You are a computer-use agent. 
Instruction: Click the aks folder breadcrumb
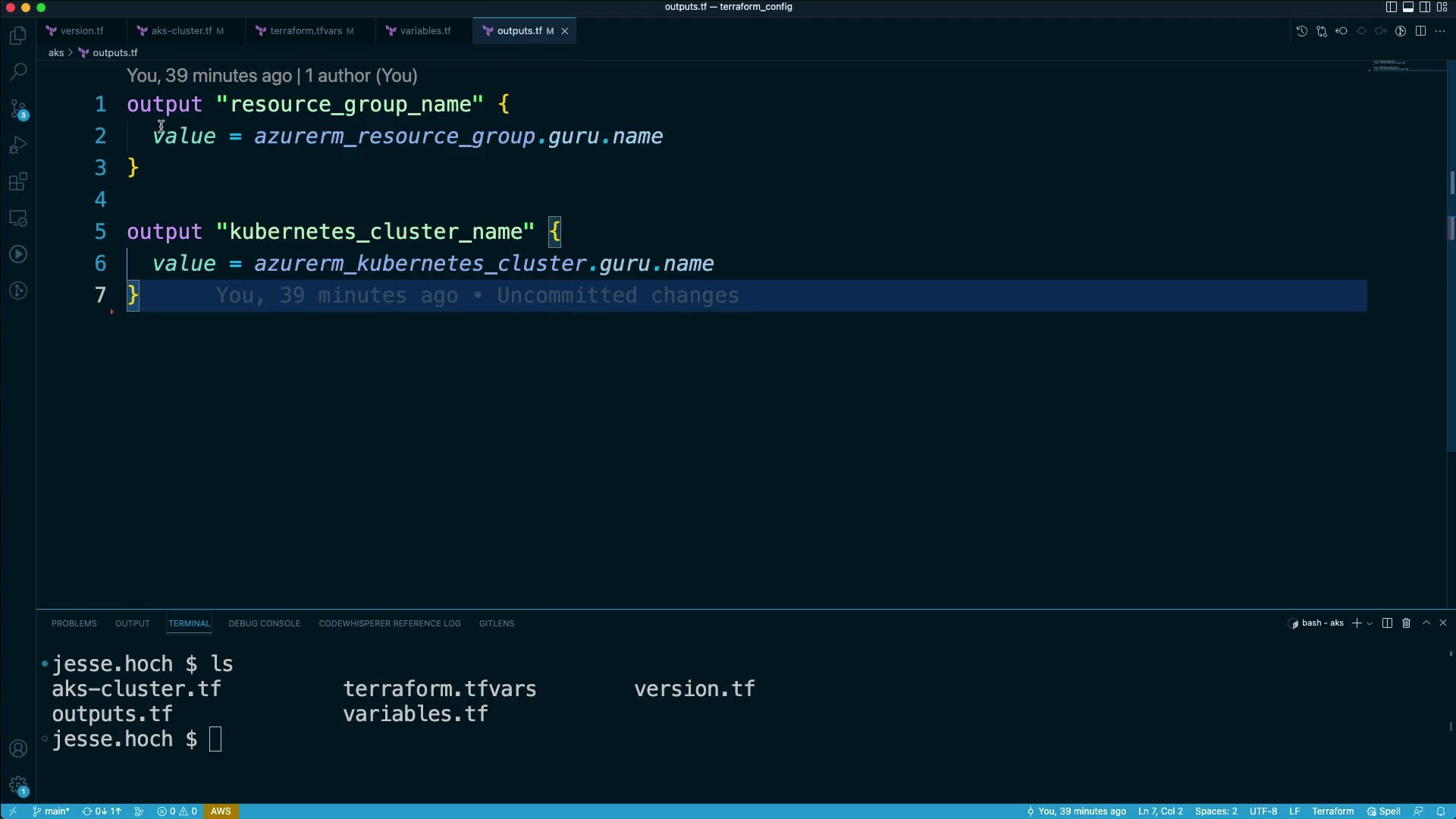pyautogui.click(x=56, y=53)
